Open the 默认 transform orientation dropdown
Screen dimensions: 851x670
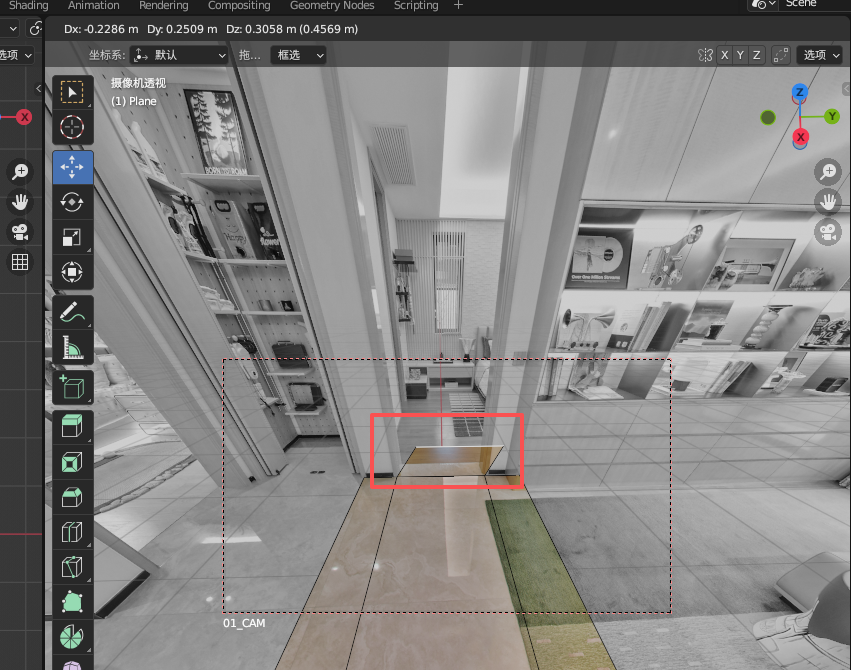pos(180,55)
